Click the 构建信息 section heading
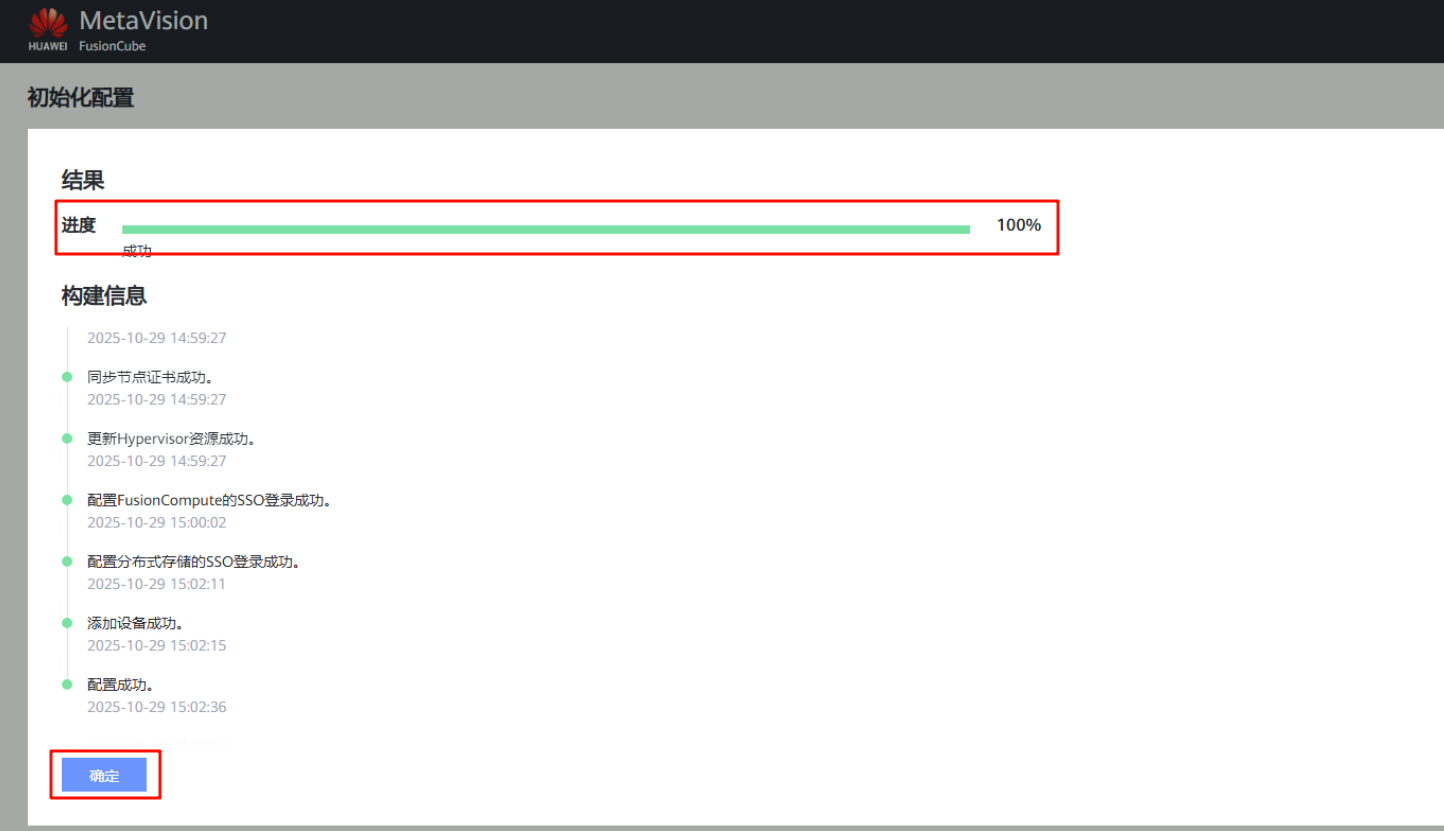Image resolution: width=1444 pixels, height=831 pixels. click(104, 296)
